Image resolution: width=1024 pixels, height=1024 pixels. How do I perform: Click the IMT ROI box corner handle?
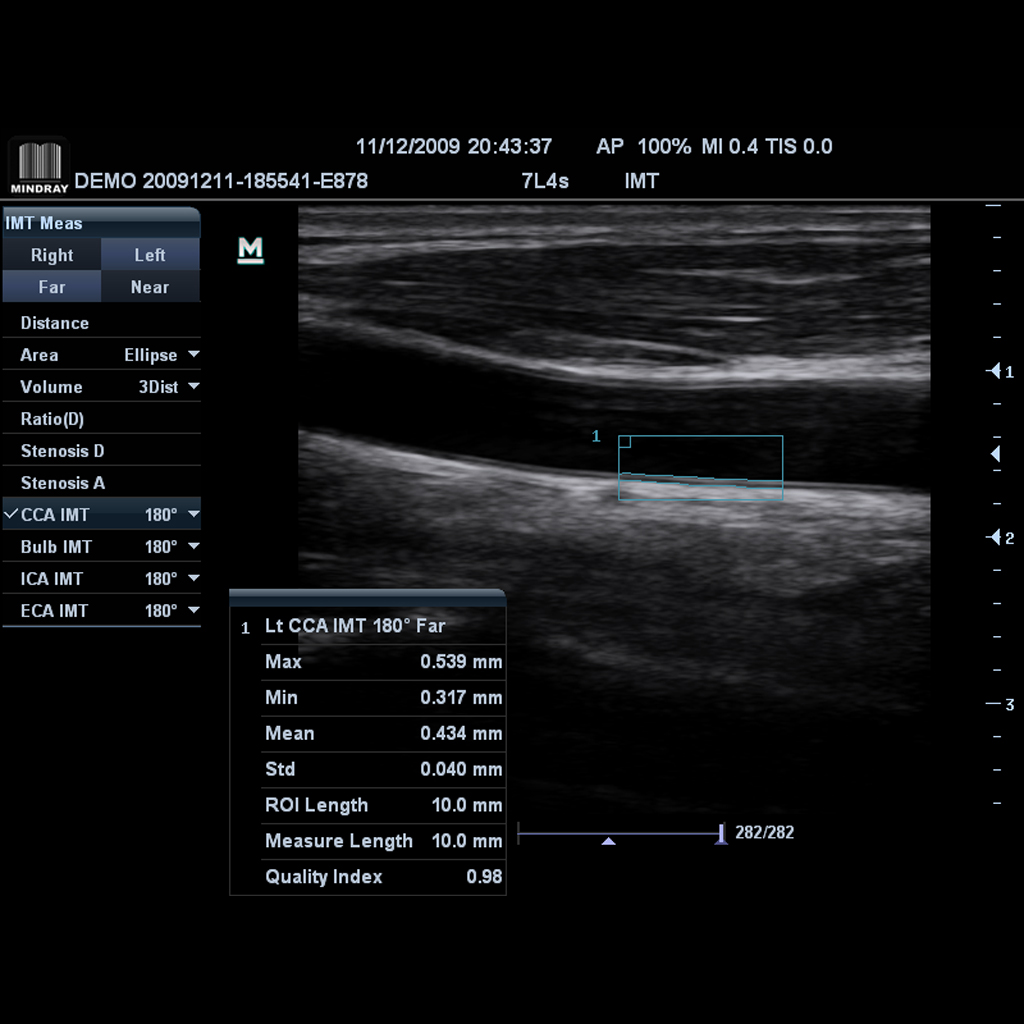[x=625, y=442]
